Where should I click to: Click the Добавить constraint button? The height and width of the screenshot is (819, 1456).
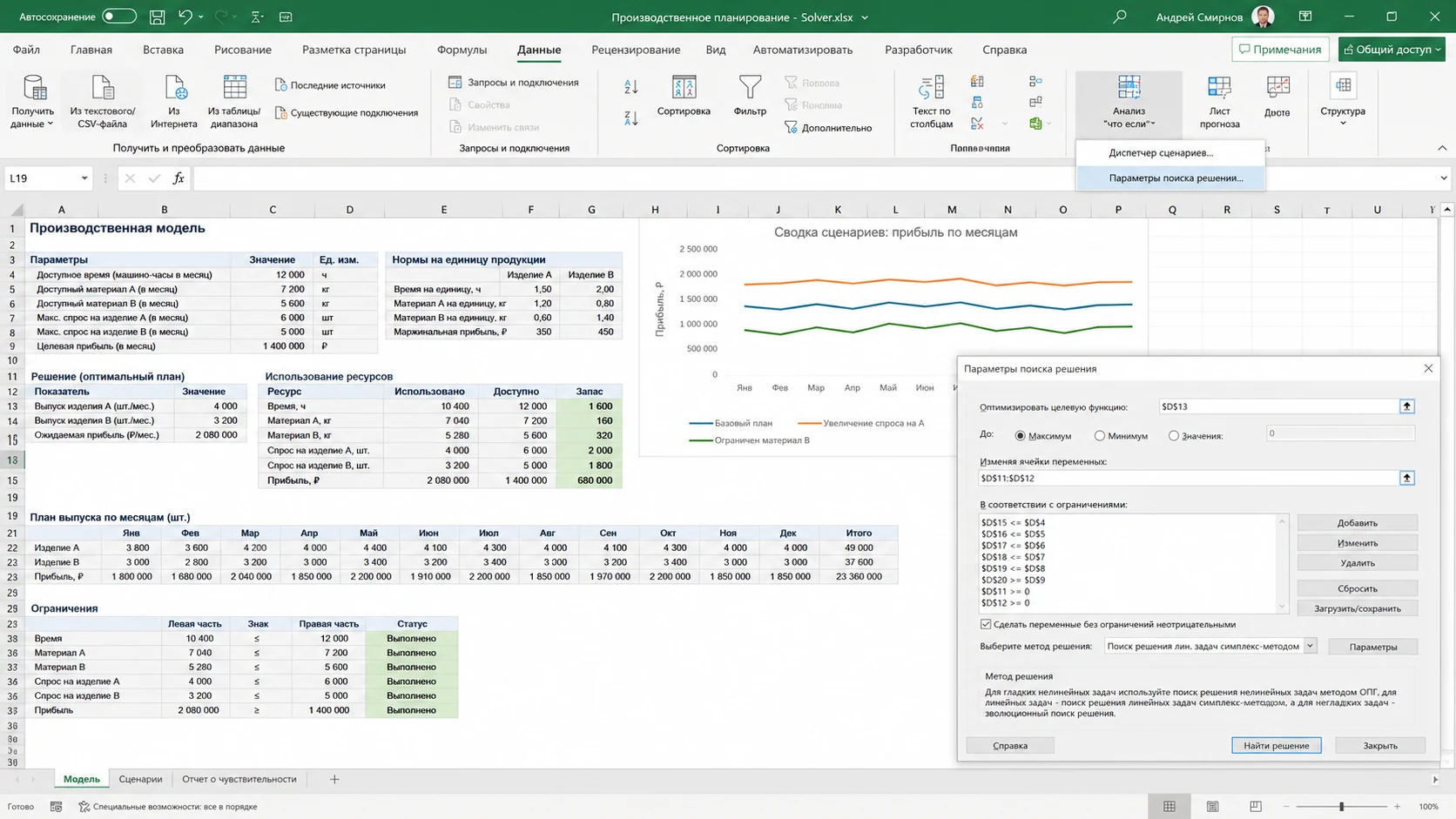point(1357,523)
